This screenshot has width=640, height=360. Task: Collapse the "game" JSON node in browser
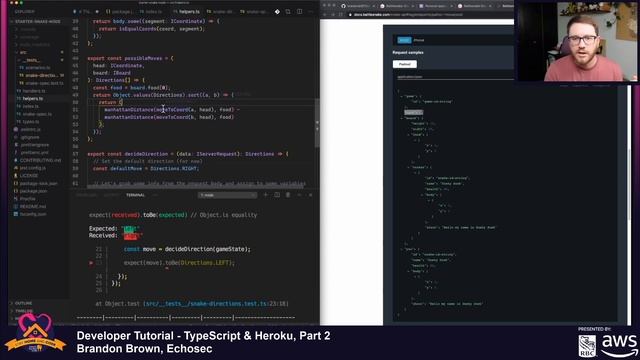click(x=401, y=96)
